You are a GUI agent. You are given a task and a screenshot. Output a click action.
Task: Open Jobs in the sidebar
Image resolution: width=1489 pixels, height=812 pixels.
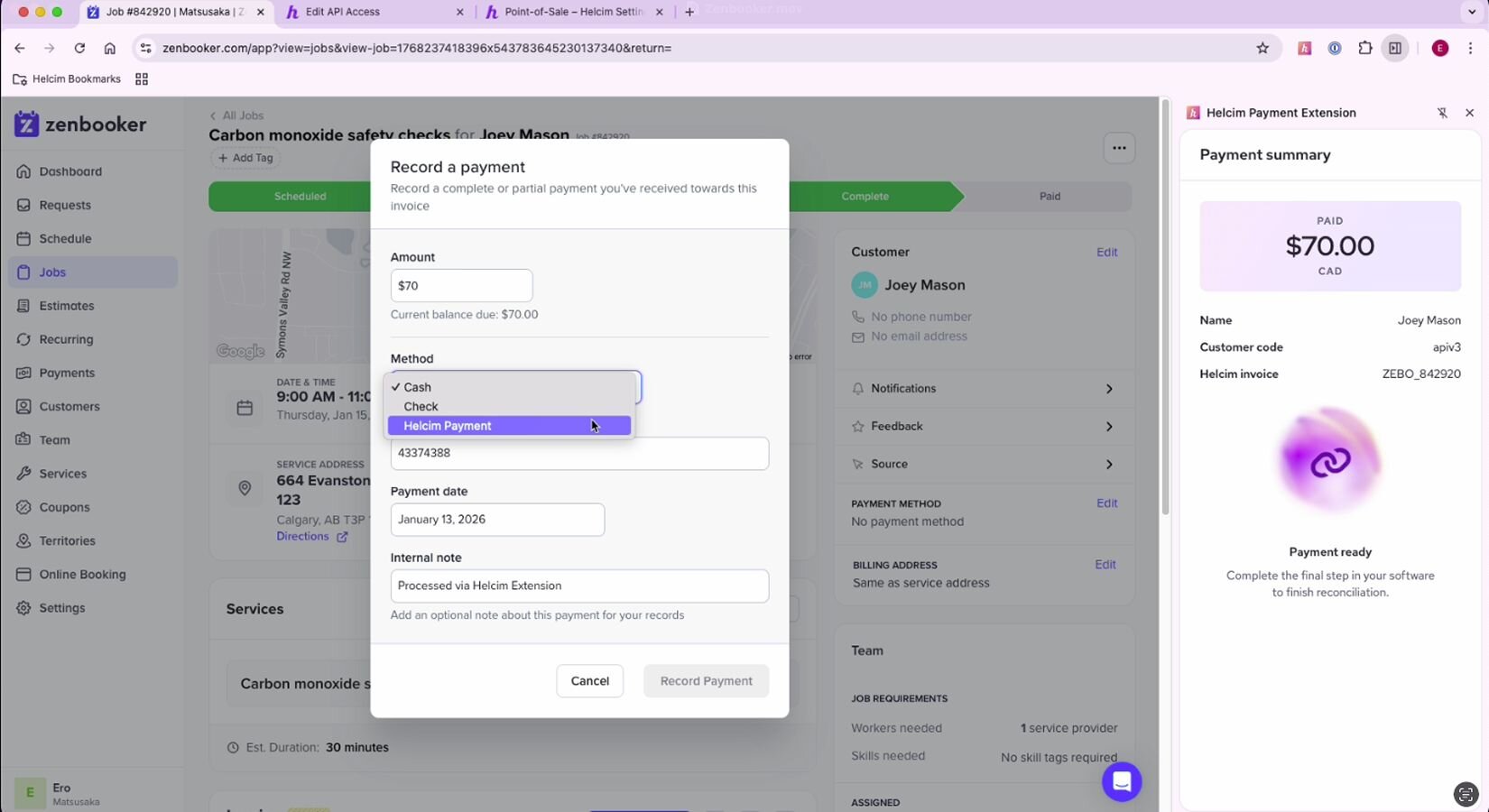(x=93, y=272)
